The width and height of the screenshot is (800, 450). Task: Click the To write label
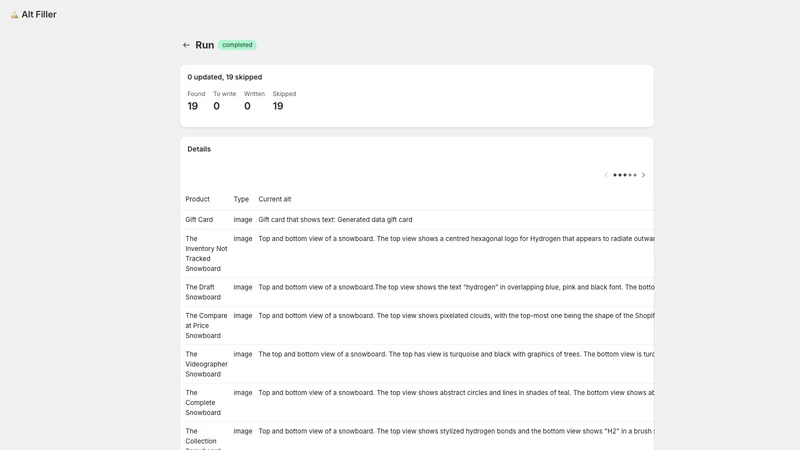pyautogui.click(x=224, y=94)
